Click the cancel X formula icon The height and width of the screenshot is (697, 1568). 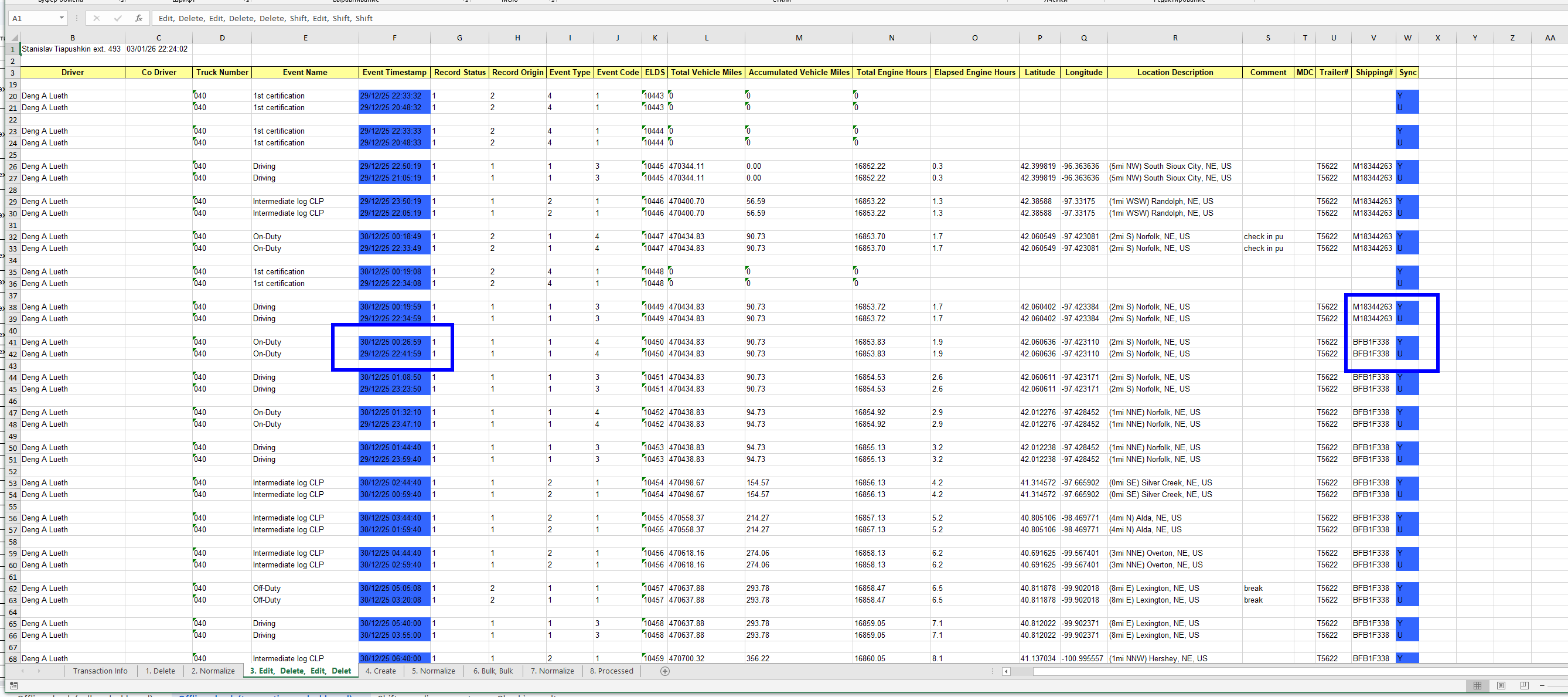click(96, 18)
